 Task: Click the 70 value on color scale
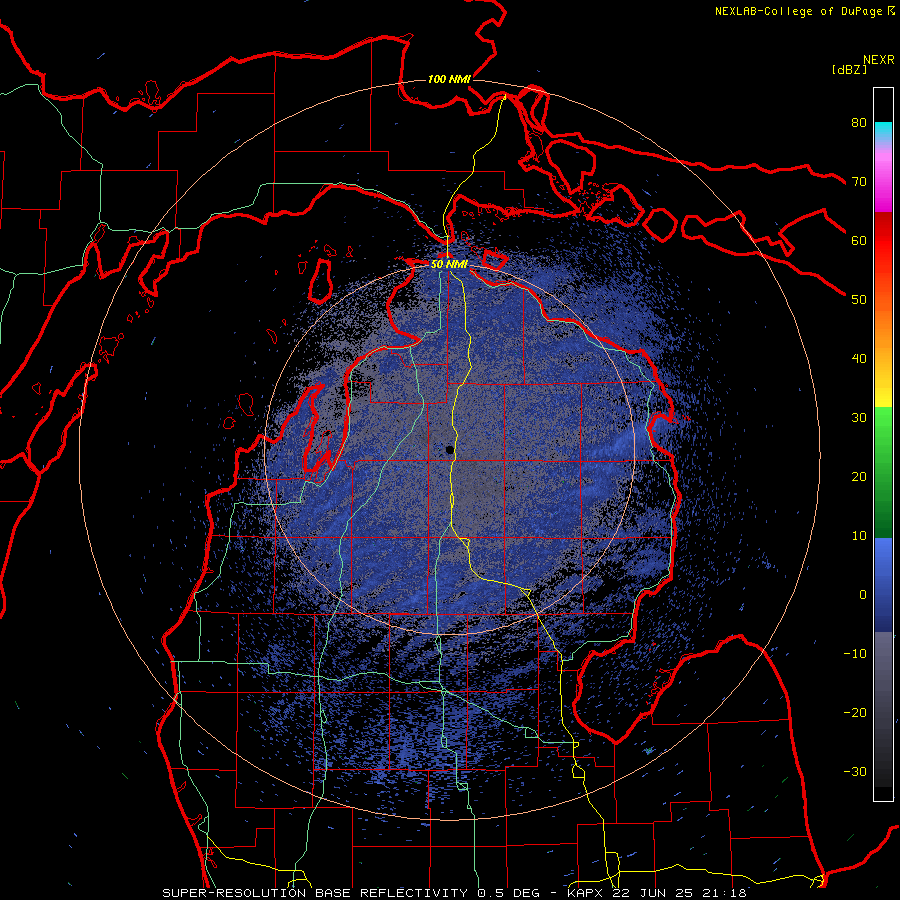tap(859, 181)
